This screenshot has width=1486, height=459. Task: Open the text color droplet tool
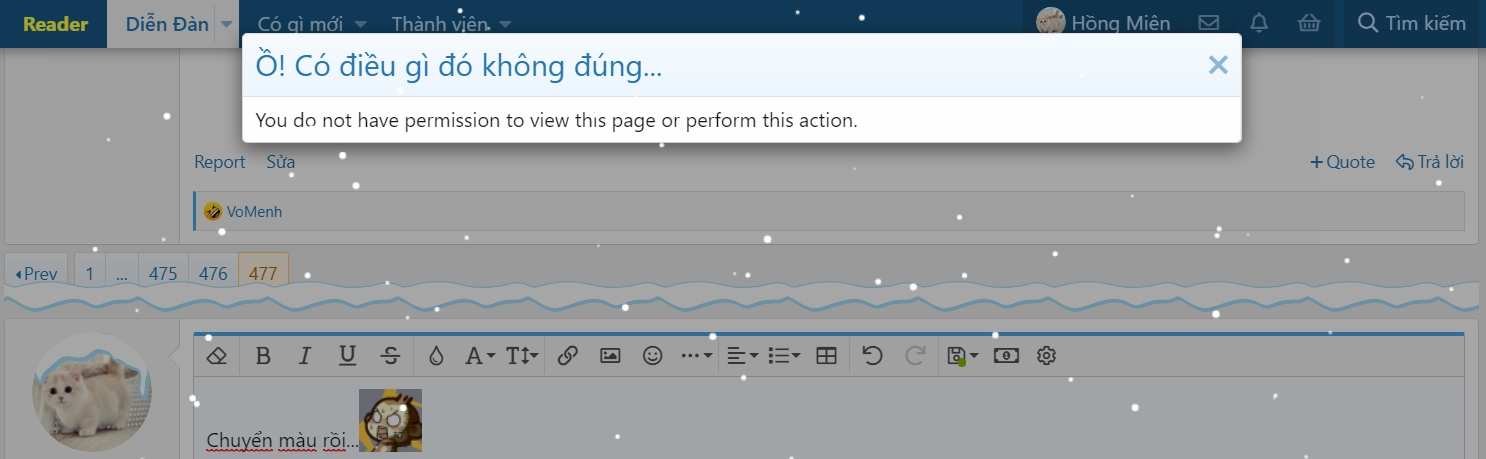click(435, 355)
